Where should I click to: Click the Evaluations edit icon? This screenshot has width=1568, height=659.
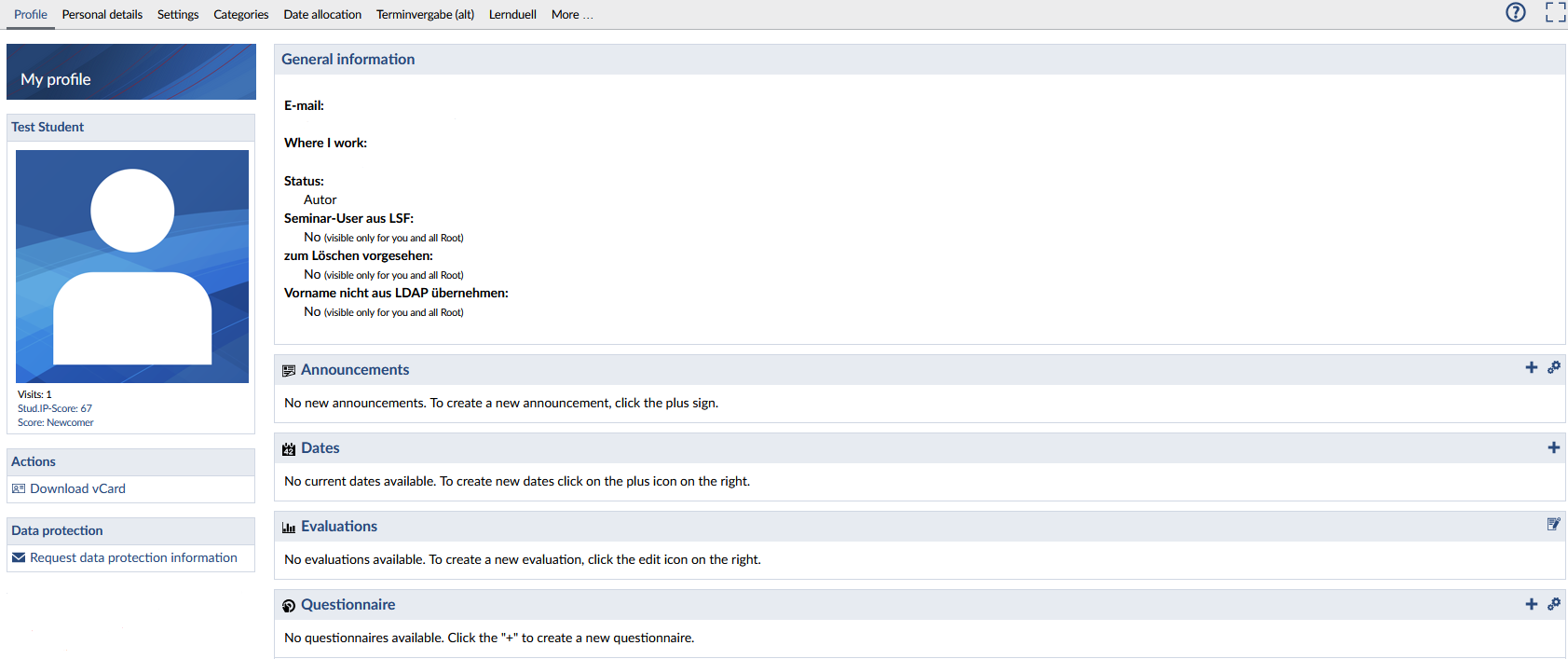(1553, 525)
